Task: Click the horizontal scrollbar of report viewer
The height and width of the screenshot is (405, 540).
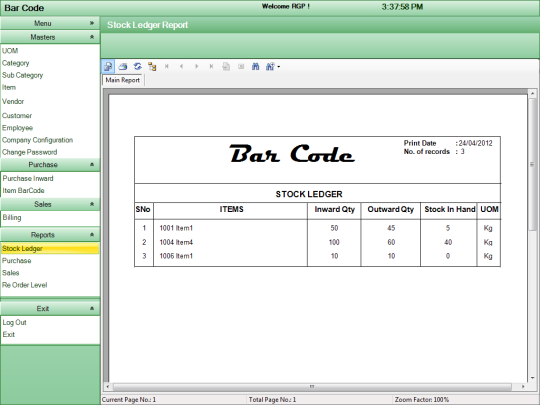Action: tap(312, 386)
